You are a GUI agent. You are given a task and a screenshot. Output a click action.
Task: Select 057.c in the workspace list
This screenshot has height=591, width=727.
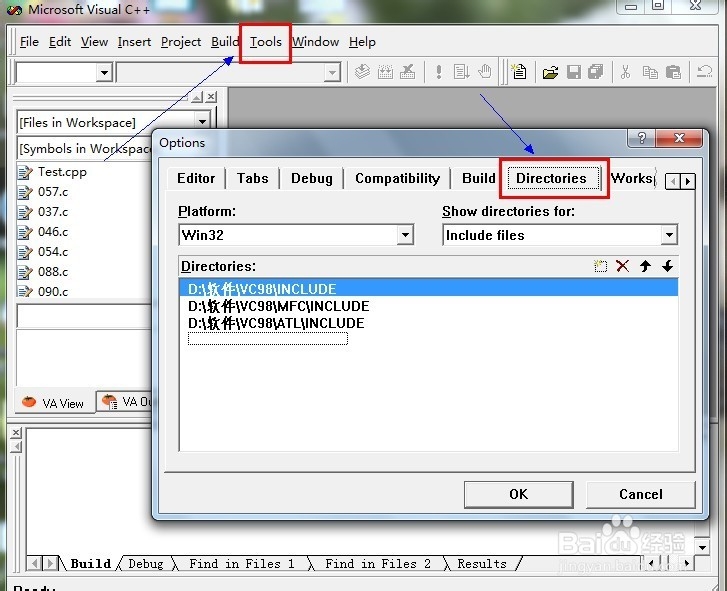tap(53, 192)
